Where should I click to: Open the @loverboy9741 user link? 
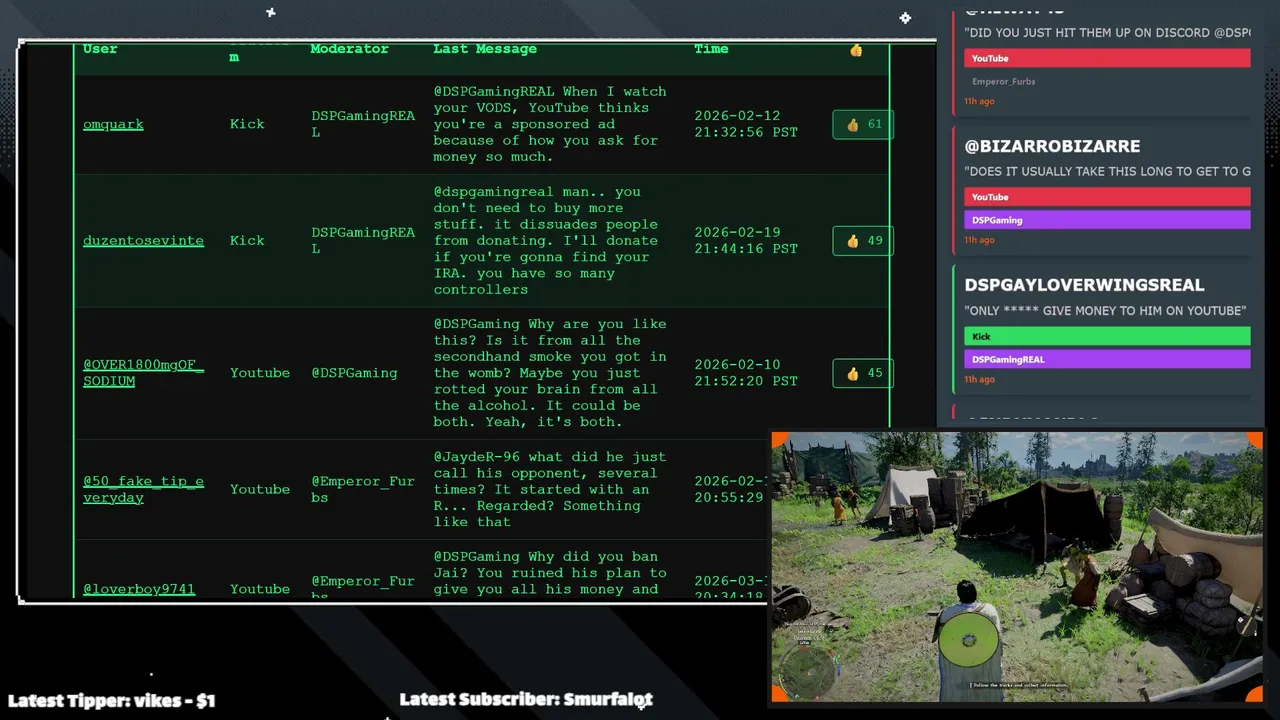click(x=139, y=589)
